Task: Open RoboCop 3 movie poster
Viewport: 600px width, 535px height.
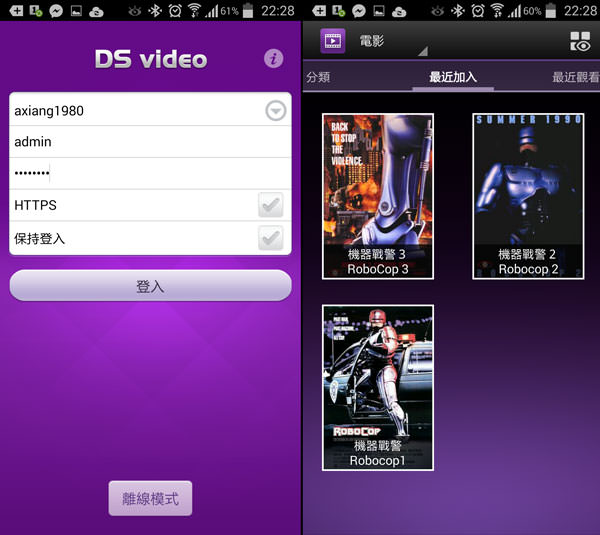Action: [x=378, y=196]
